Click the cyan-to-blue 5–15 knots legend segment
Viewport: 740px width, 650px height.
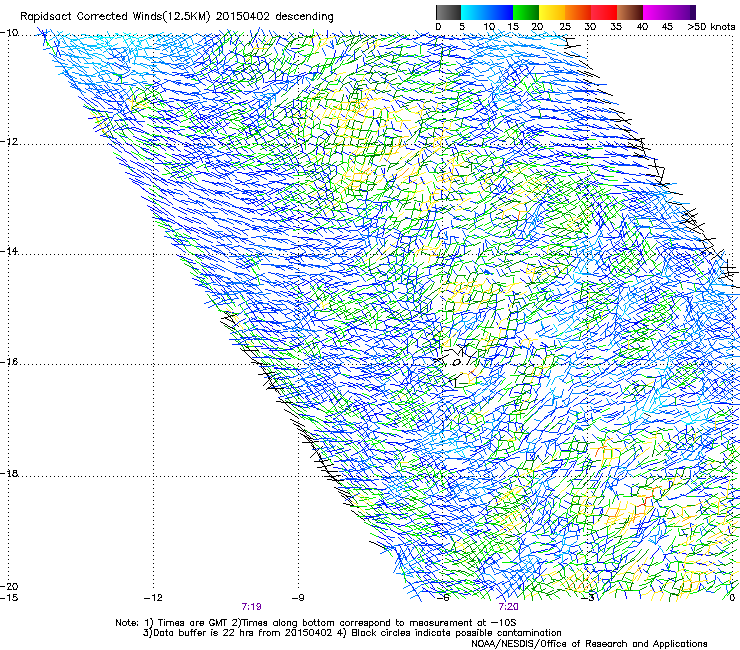(487, 12)
